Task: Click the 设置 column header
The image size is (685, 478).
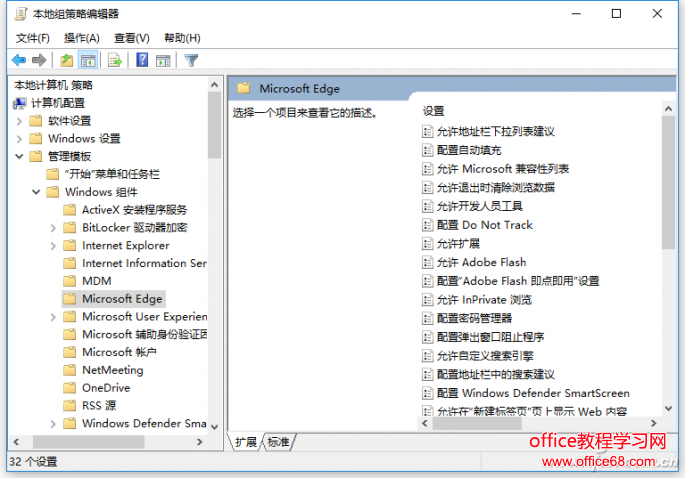Action: coord(433,111)
